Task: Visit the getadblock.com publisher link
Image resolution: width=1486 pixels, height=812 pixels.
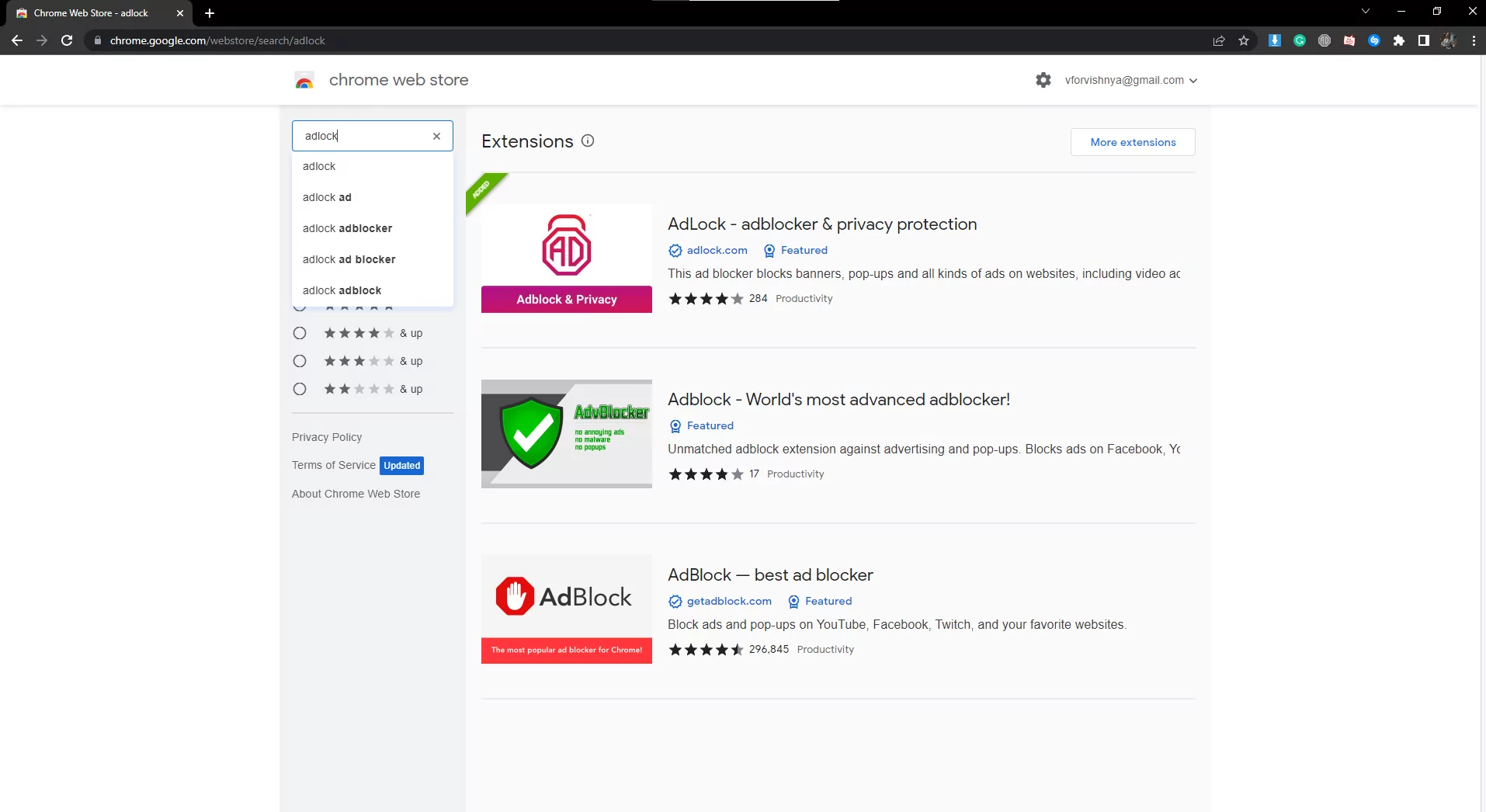Action: point(729,601)
